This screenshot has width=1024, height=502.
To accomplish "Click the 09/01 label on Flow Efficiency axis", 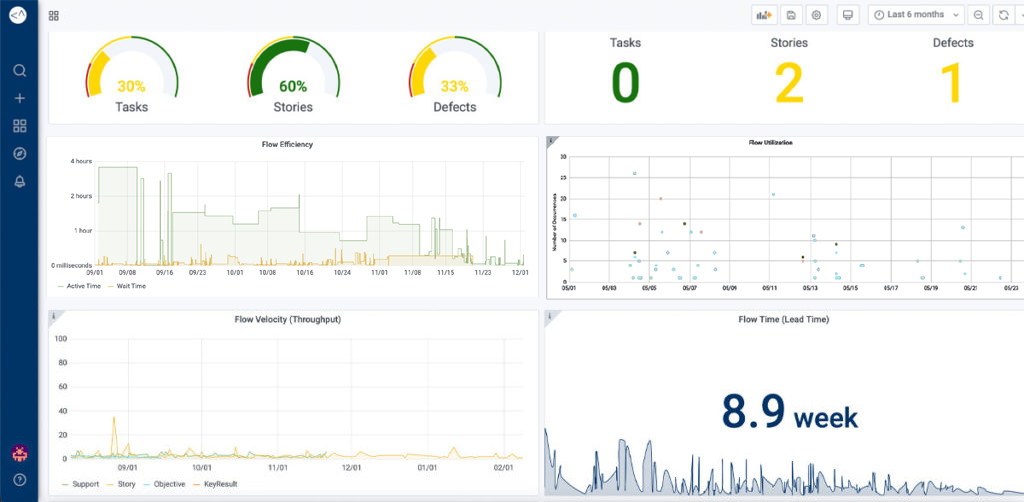I will tap(95, 272).
